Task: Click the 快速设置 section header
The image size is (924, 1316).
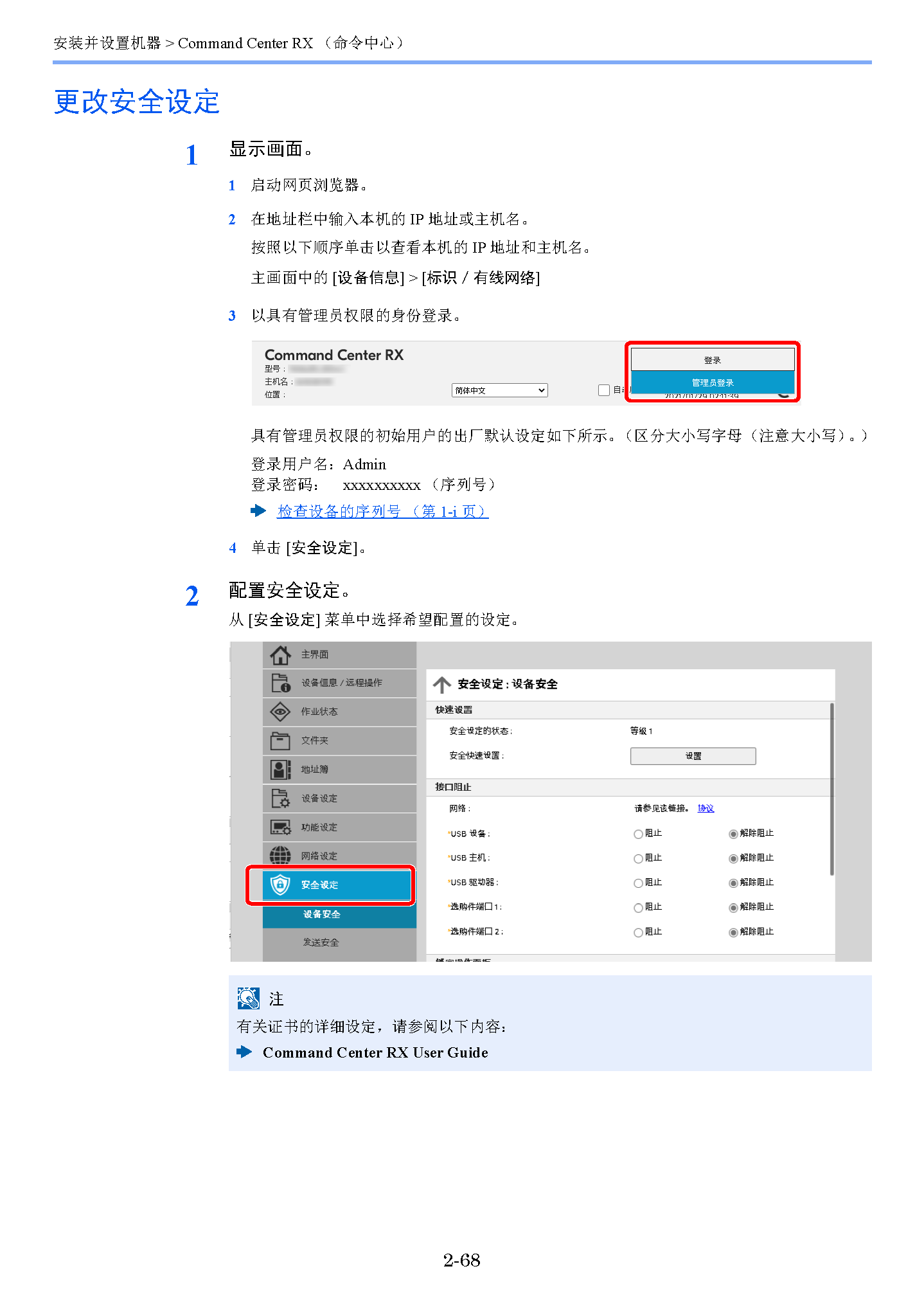Action: coord(630,710)
